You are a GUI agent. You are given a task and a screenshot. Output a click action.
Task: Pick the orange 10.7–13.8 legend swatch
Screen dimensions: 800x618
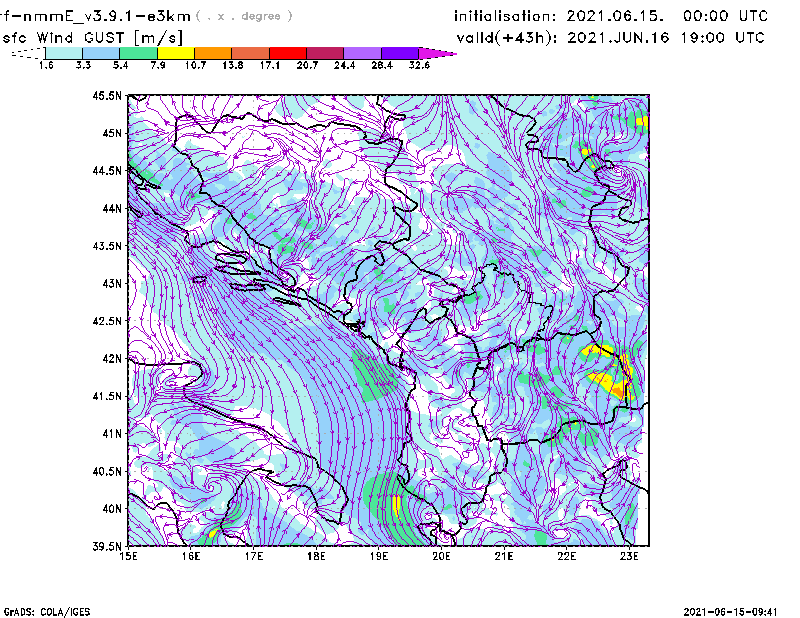[x=213, y=53]
